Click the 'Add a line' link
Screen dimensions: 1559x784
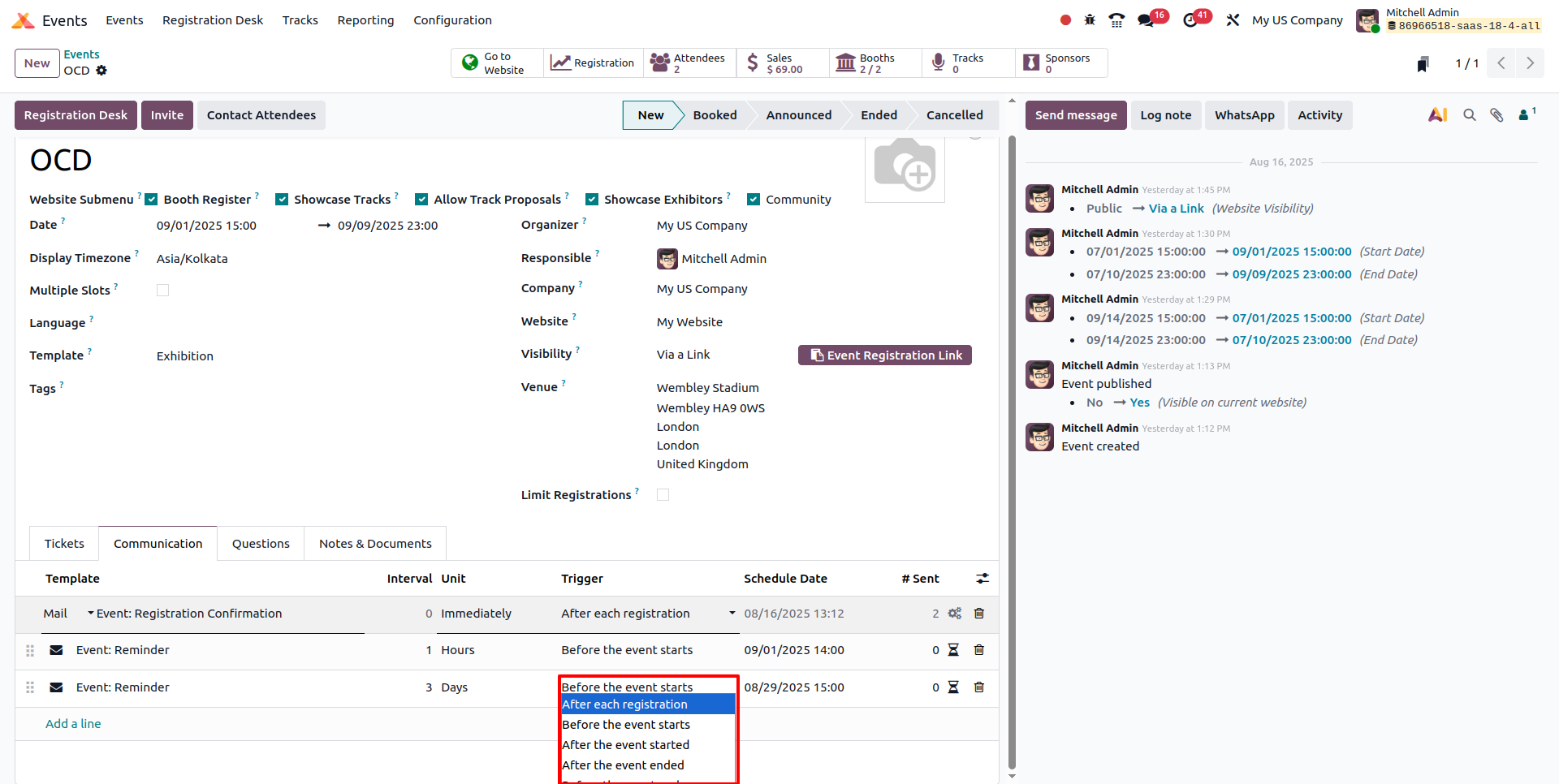[x=73, y=724]
